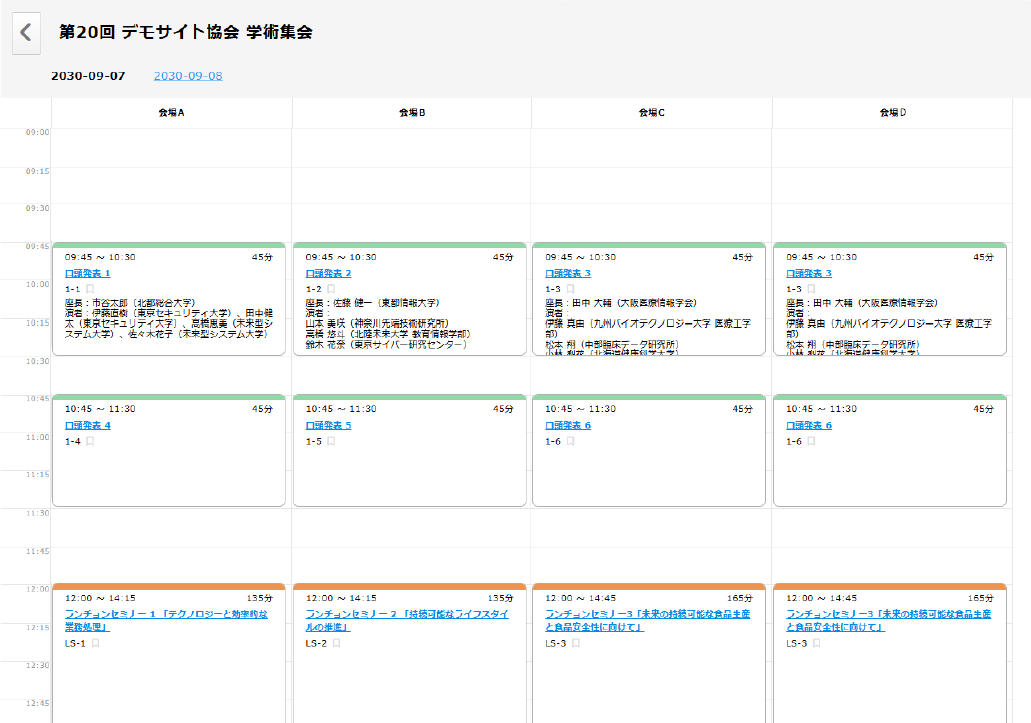Click the bookmark icon next to LS-2
The height and width of the screenshot is (723, 1031).
click(335, 643)
